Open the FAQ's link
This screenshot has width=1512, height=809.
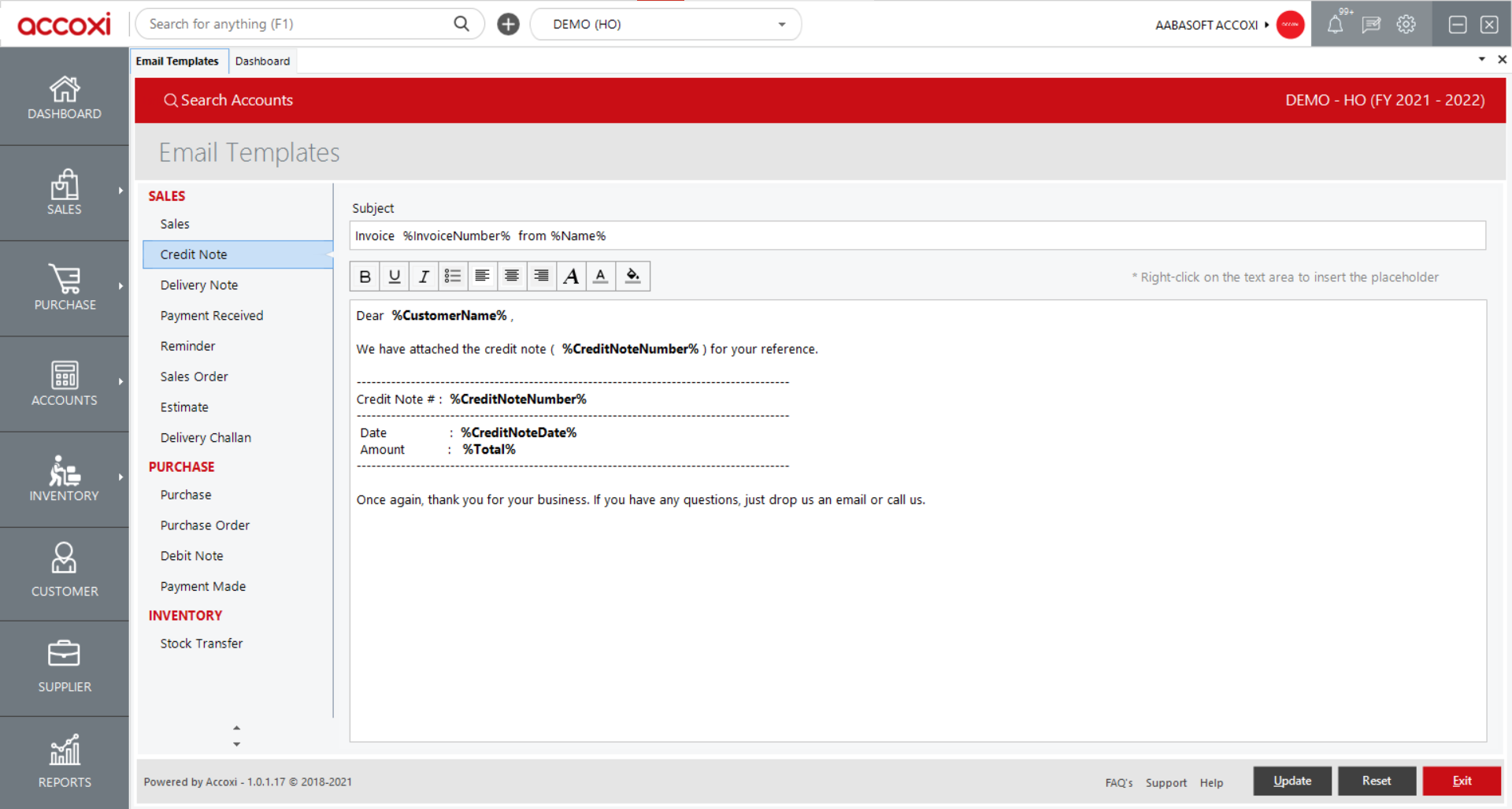point(1118,782)
